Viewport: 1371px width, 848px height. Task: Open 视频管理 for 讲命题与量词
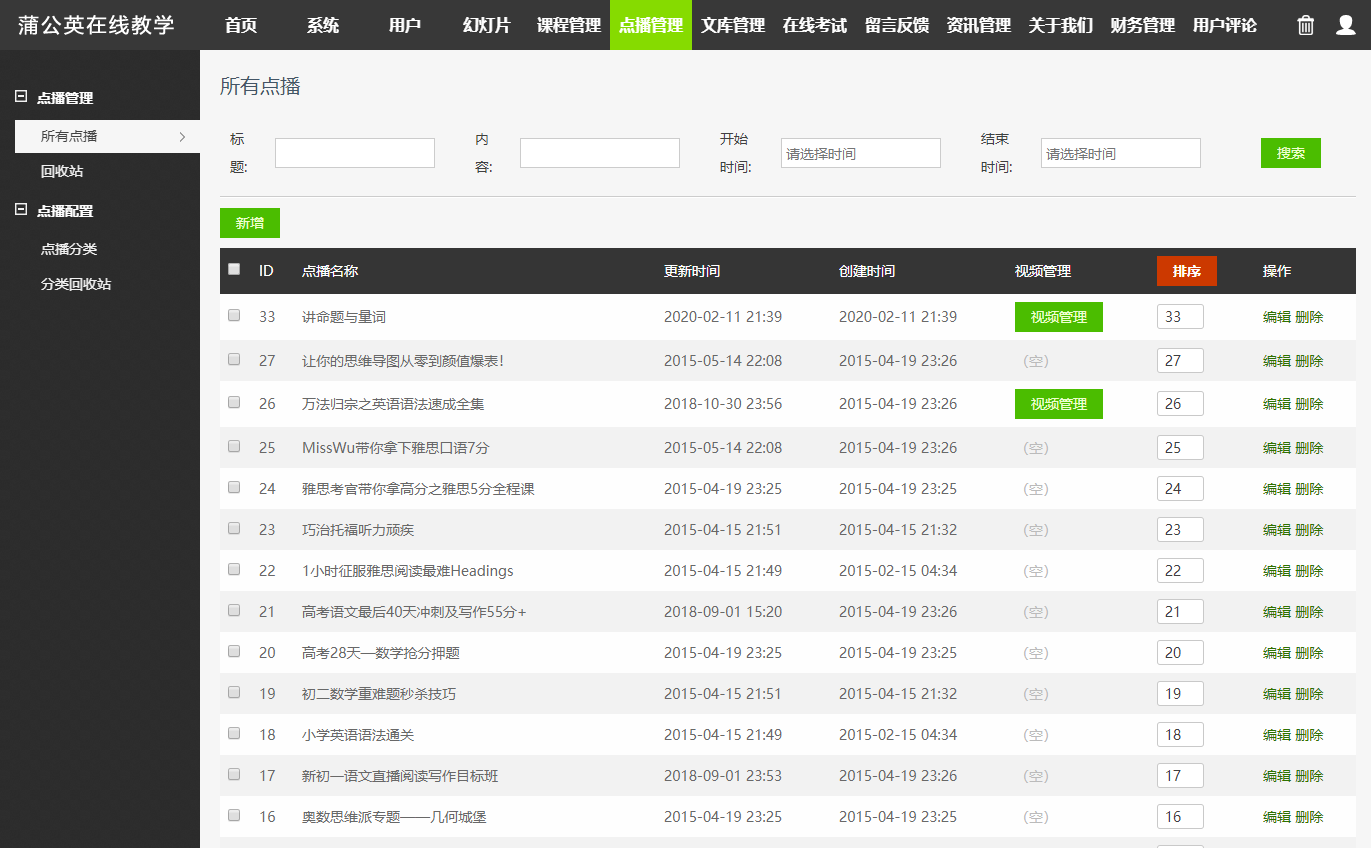1058,317
